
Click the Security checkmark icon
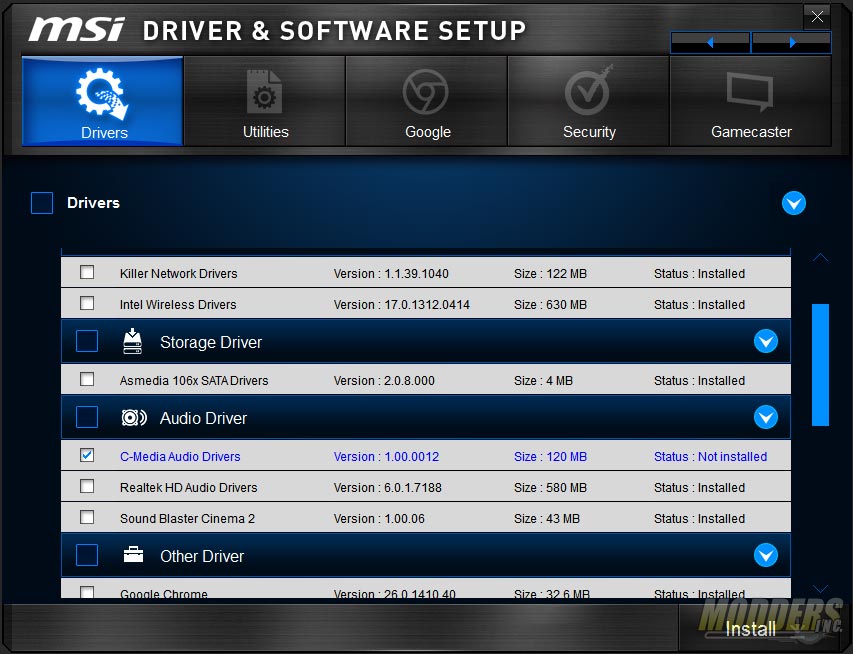pos(589,91)
